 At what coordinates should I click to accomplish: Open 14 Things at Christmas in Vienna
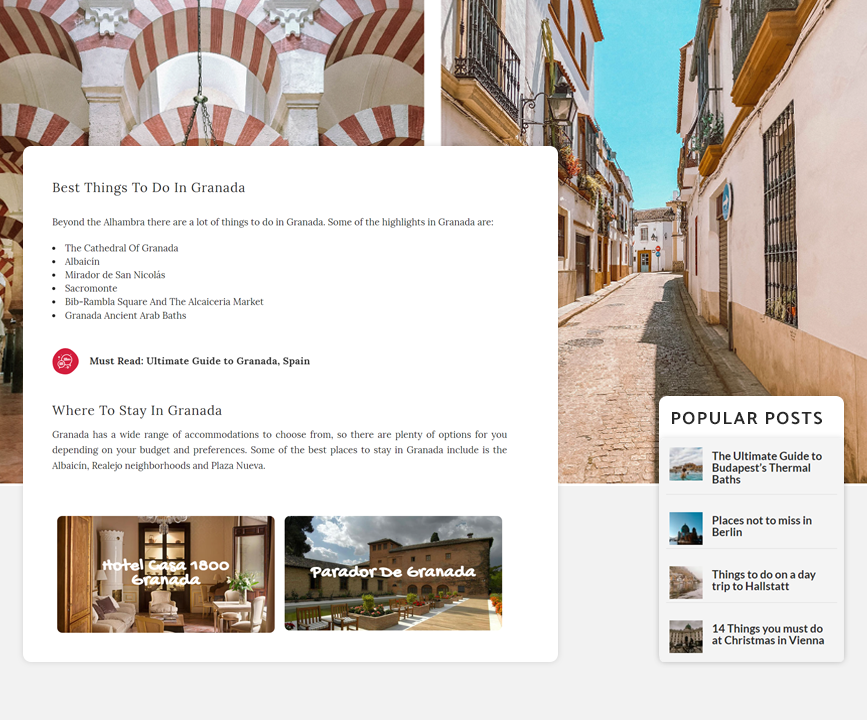tap(767, 634)
